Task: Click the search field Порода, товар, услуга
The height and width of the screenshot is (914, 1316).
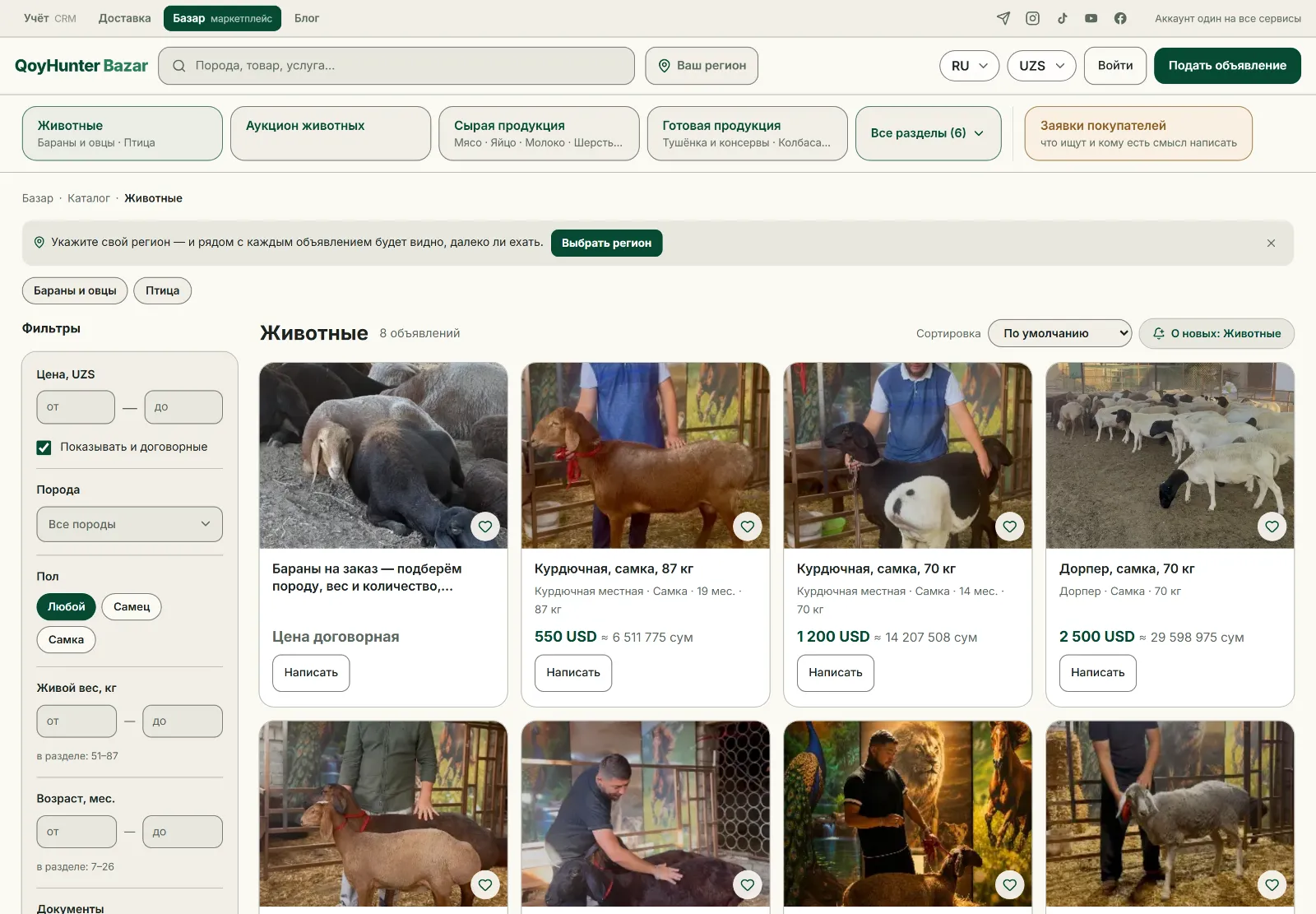Action: [x=396, y=66]
